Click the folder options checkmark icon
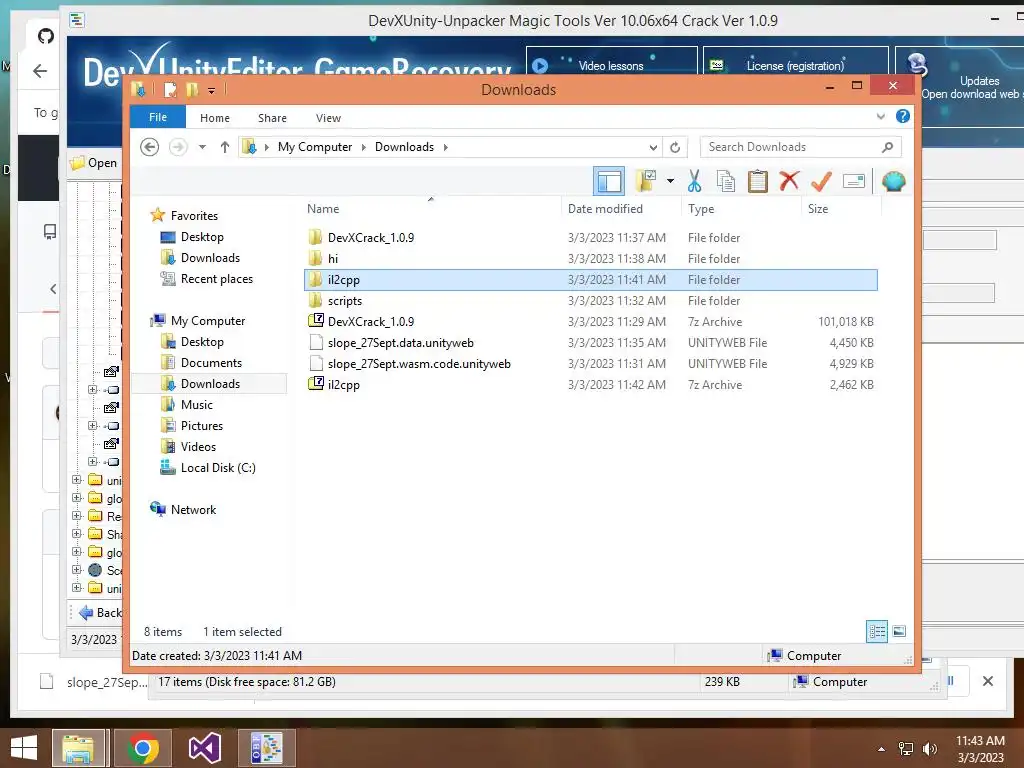Viewport: 1024px width, 768px height. (646, 181)
